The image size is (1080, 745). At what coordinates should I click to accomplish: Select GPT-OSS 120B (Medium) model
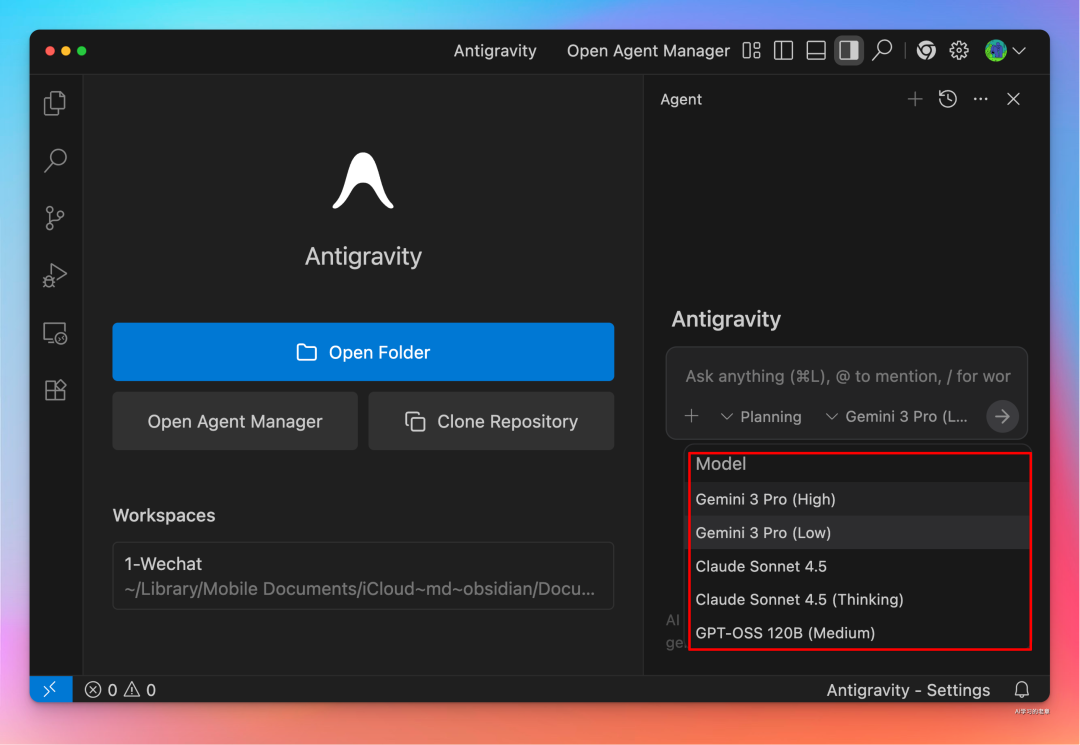tap(860, 632)
